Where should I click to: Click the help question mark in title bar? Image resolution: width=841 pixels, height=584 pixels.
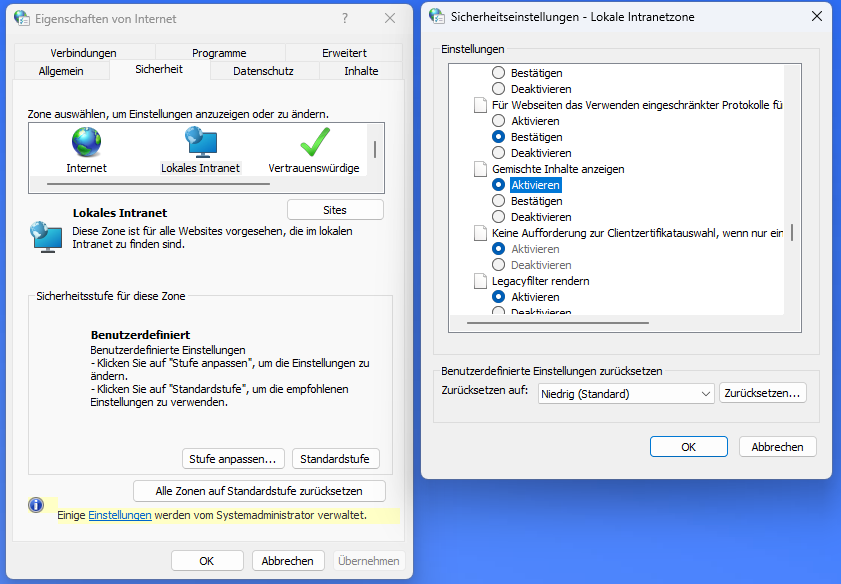pos(345,18)
